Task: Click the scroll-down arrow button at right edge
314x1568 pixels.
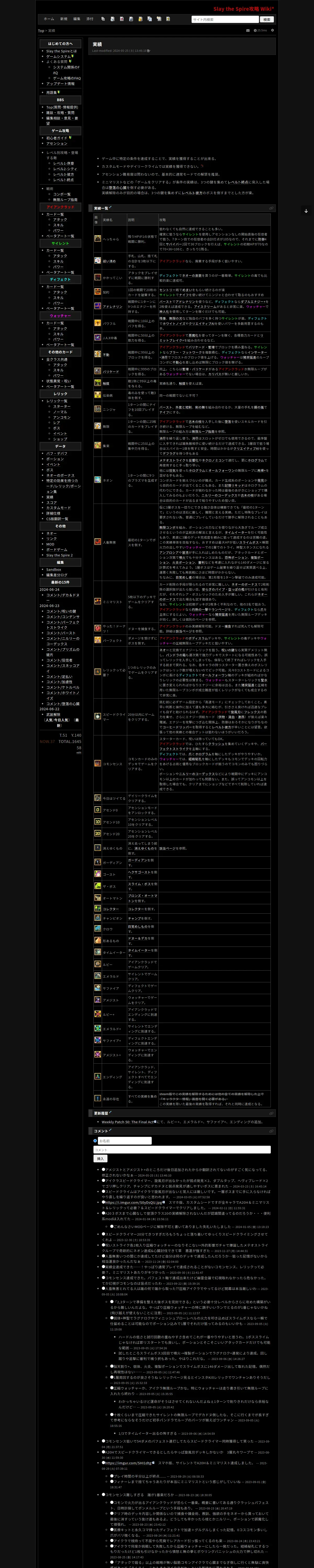Action: (x=306, y=211)
